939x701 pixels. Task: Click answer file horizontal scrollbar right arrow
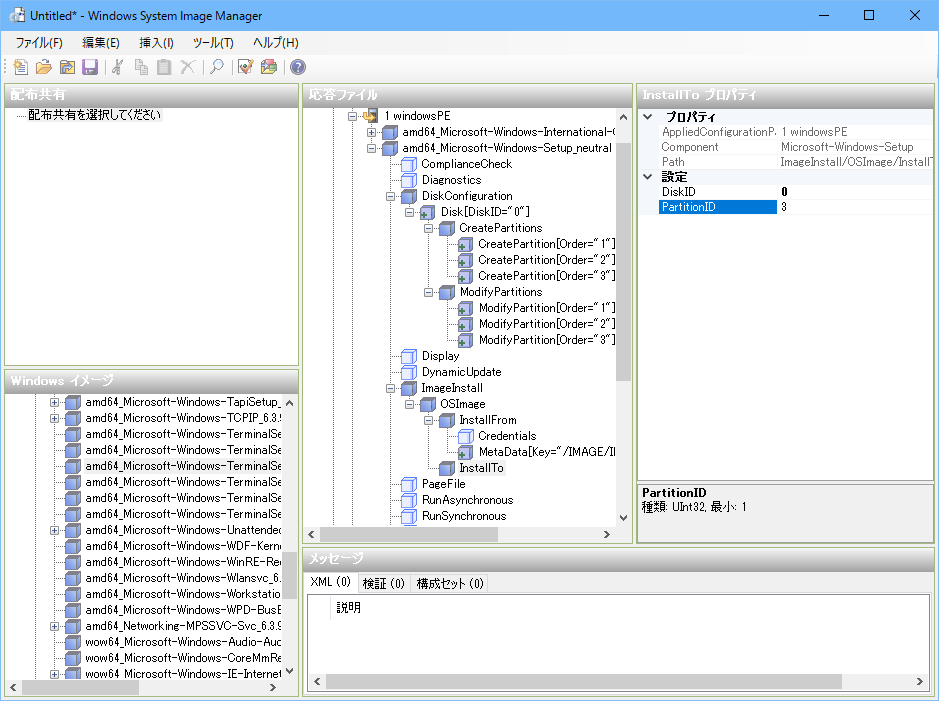pyautogui.click(x=607, y=535)
